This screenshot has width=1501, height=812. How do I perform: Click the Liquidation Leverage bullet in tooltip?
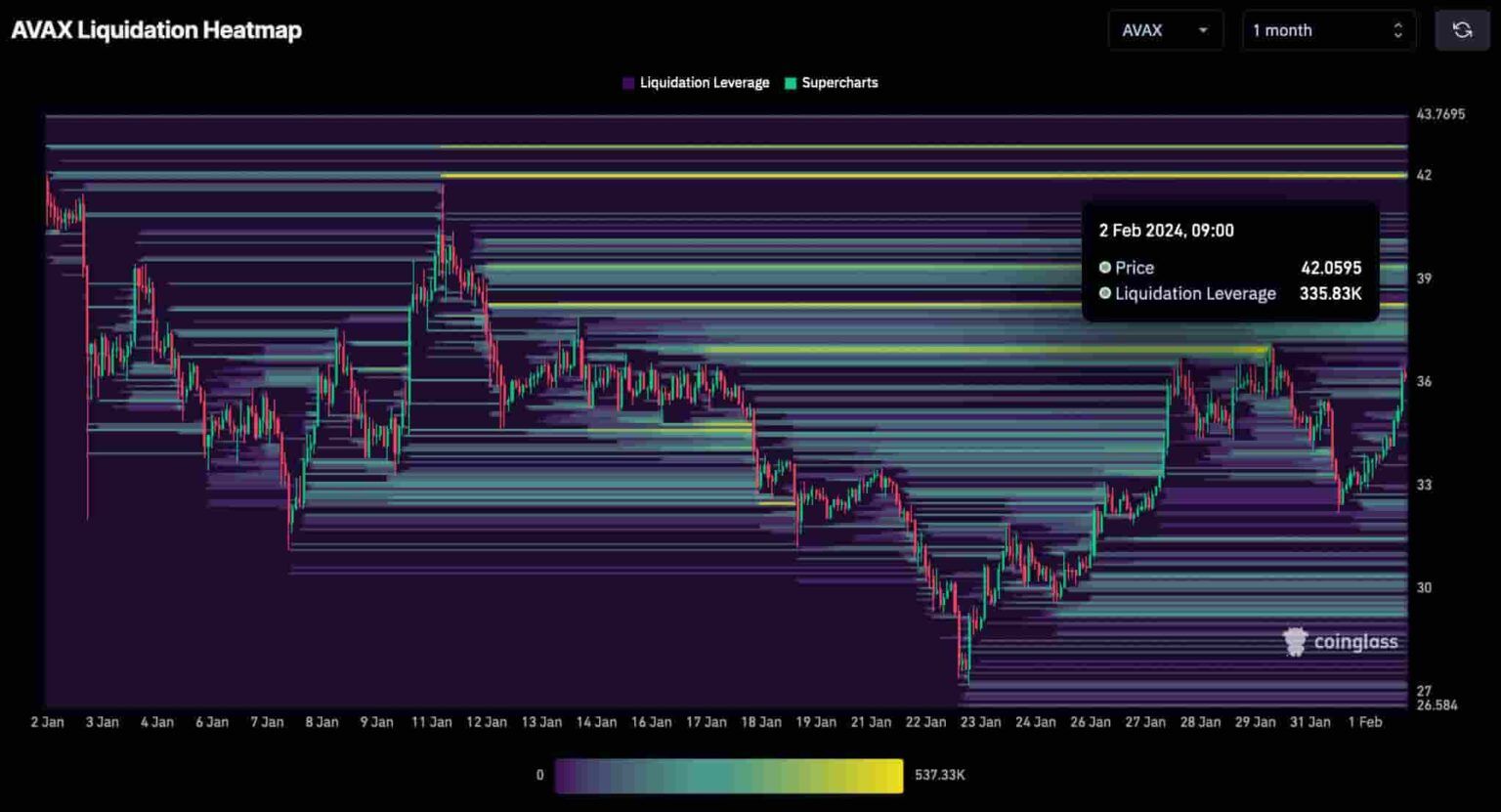(1105, 293)
